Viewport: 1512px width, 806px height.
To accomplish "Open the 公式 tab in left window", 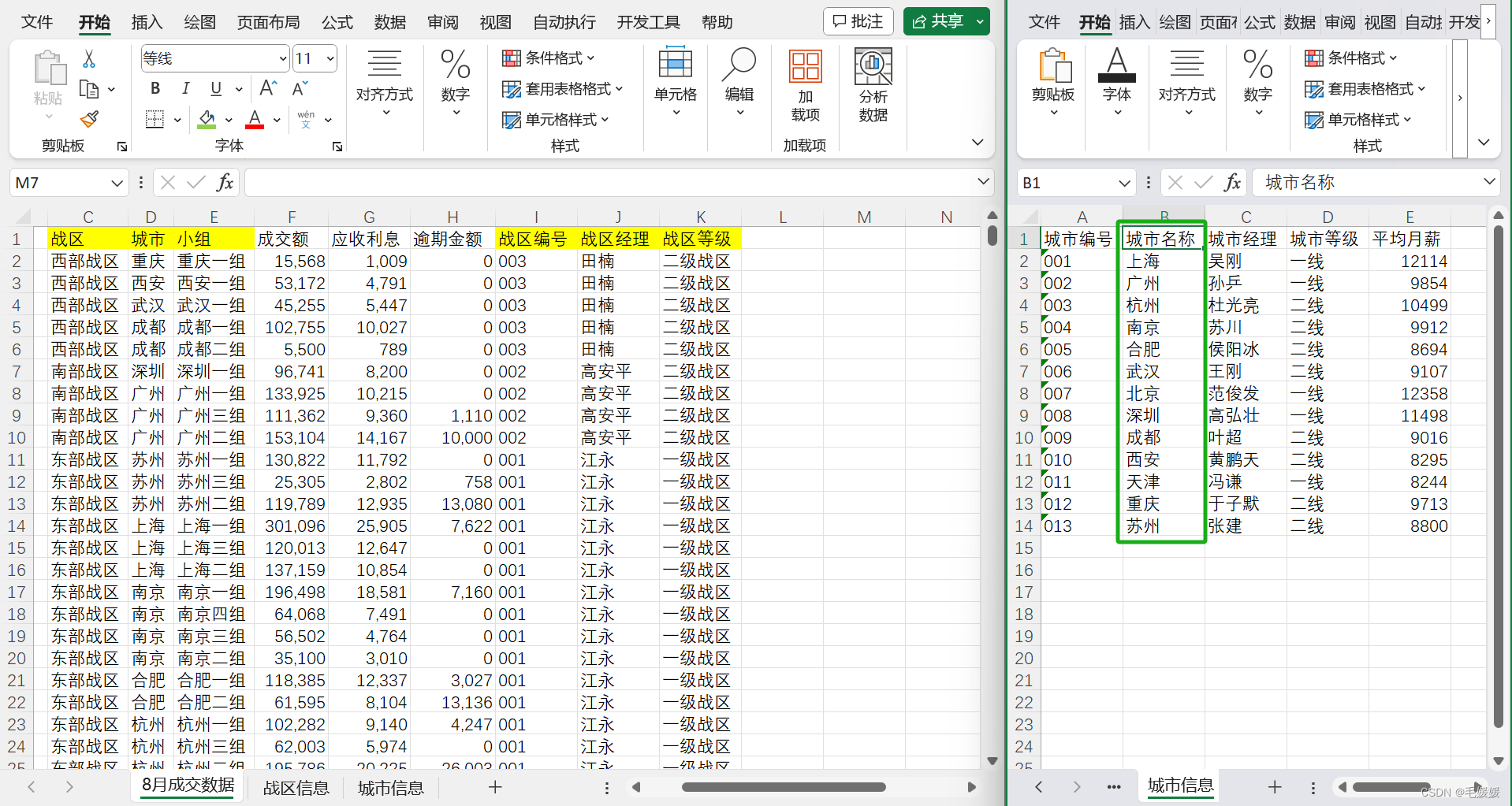I will click(x=337, y=22).
